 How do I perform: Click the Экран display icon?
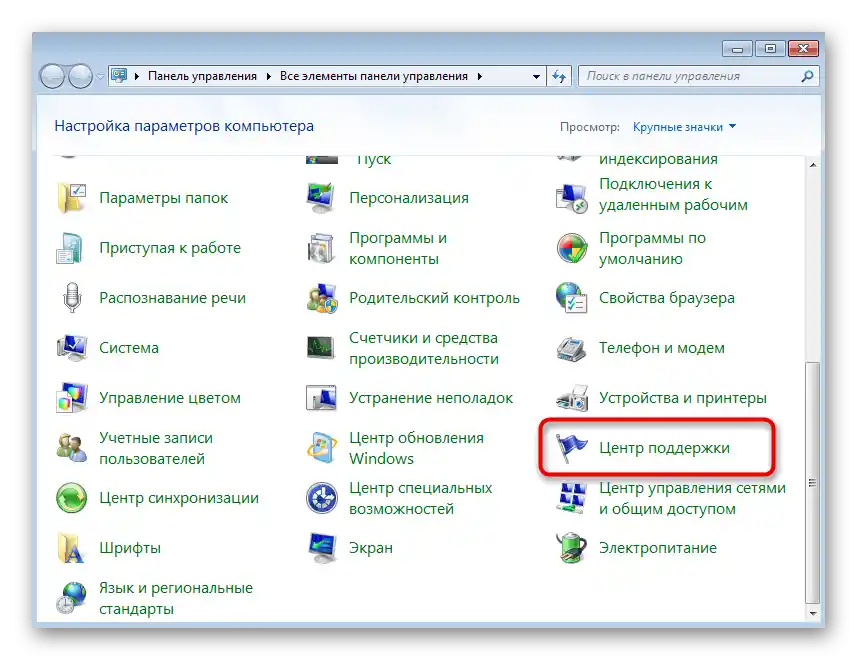tap(322, 548)
